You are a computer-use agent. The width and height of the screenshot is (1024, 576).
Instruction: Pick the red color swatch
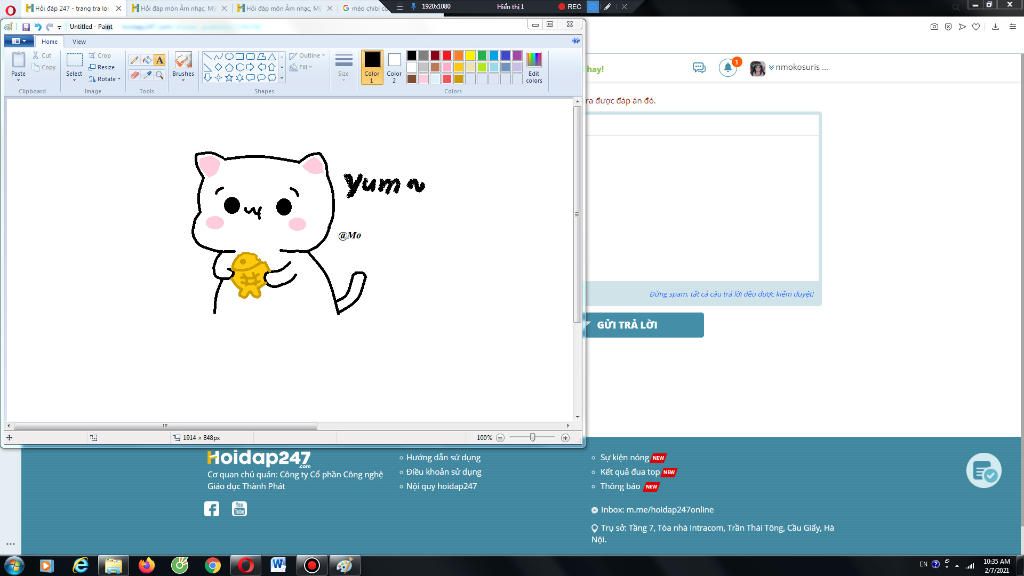(x=447, y=56)
